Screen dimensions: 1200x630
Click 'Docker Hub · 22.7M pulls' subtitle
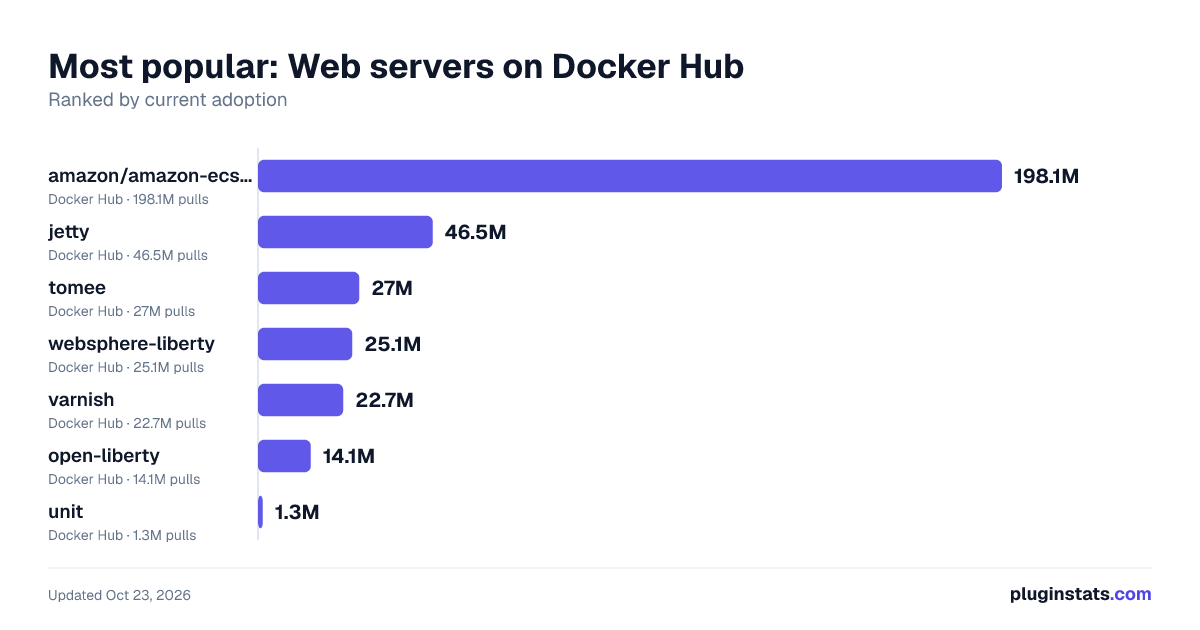tap(127, 423)
